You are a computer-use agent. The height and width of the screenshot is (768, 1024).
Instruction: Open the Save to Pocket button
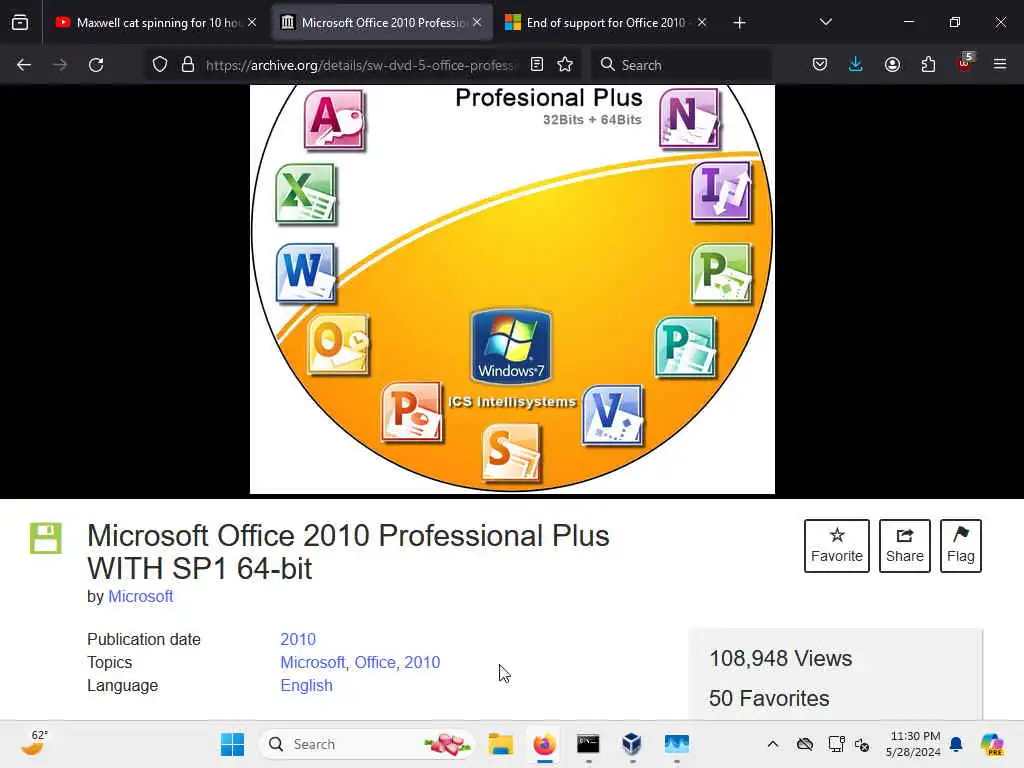[x=820, y=65]
